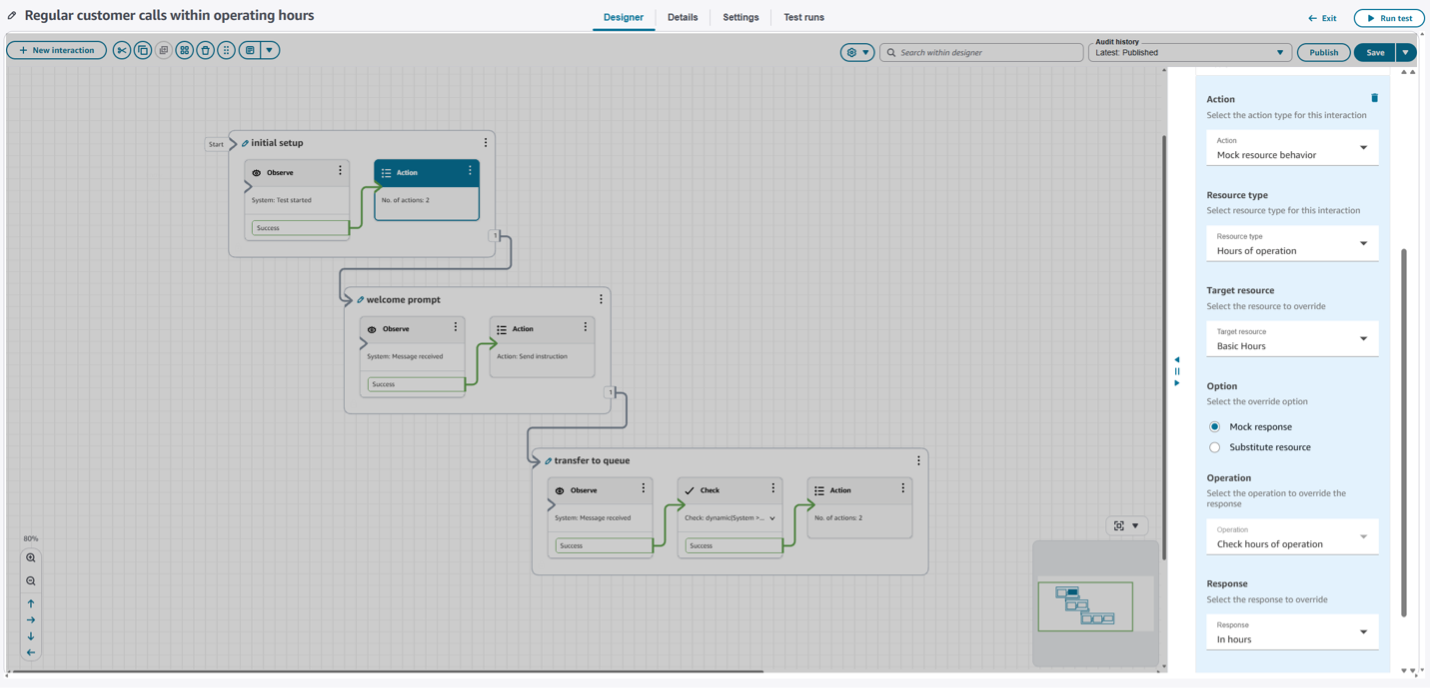Open the Target resource Basic Hours dropdown
The height and width of the screenshot is (690, 1430).
click(1292, 339)
